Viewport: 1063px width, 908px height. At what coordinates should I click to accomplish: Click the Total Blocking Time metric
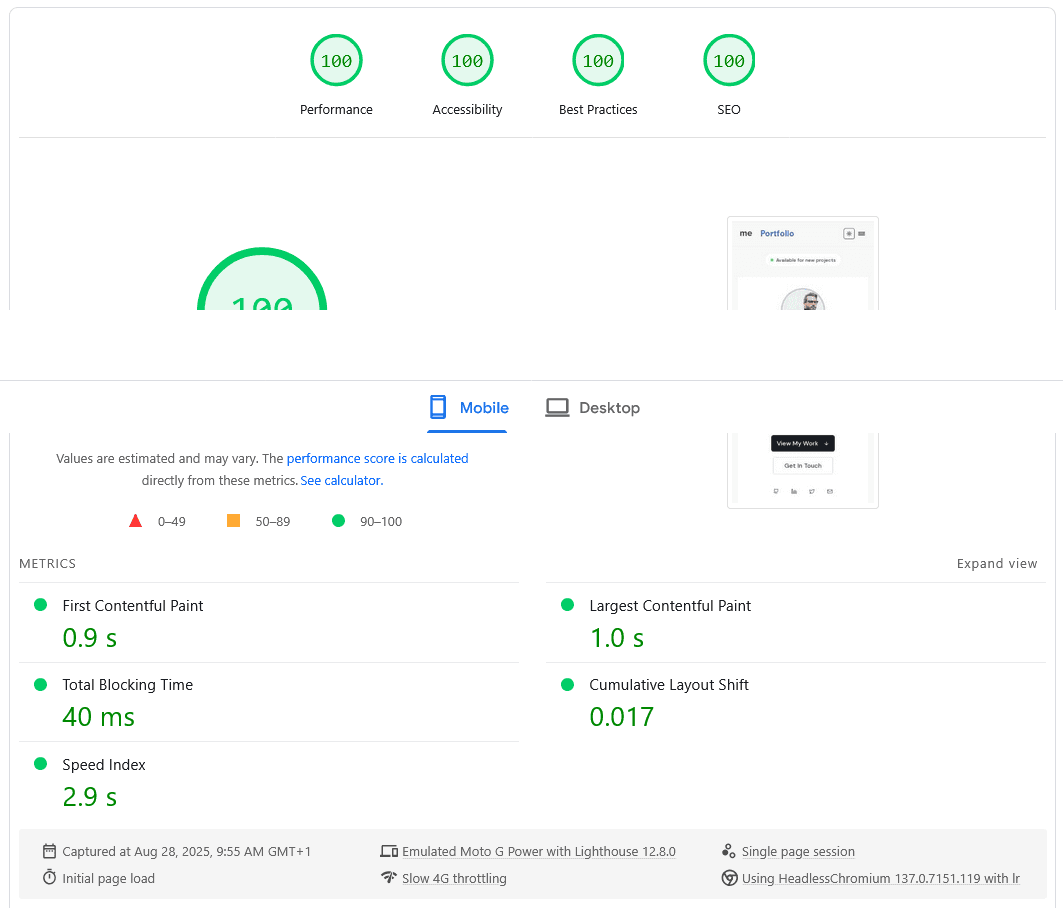[x=127, y=685]
